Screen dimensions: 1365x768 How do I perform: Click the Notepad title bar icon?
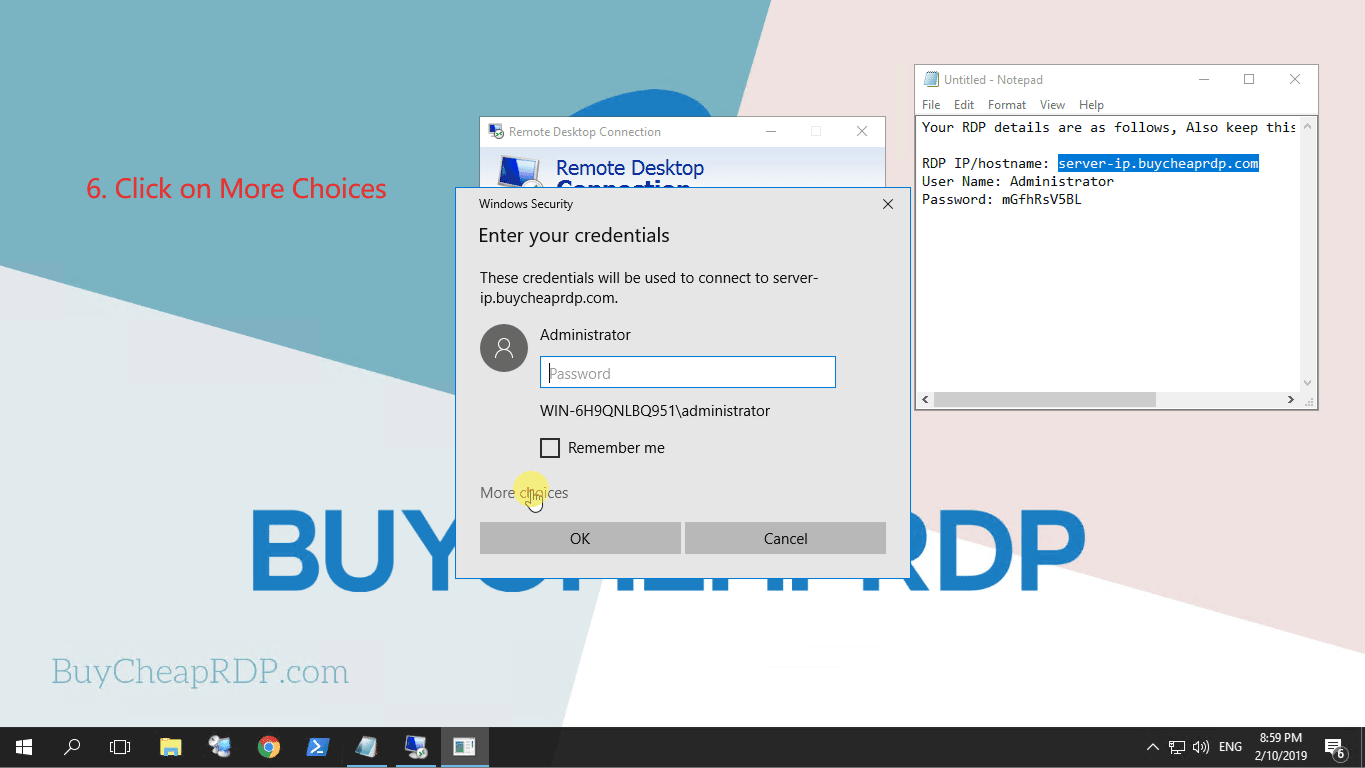[x=931, y=80]
